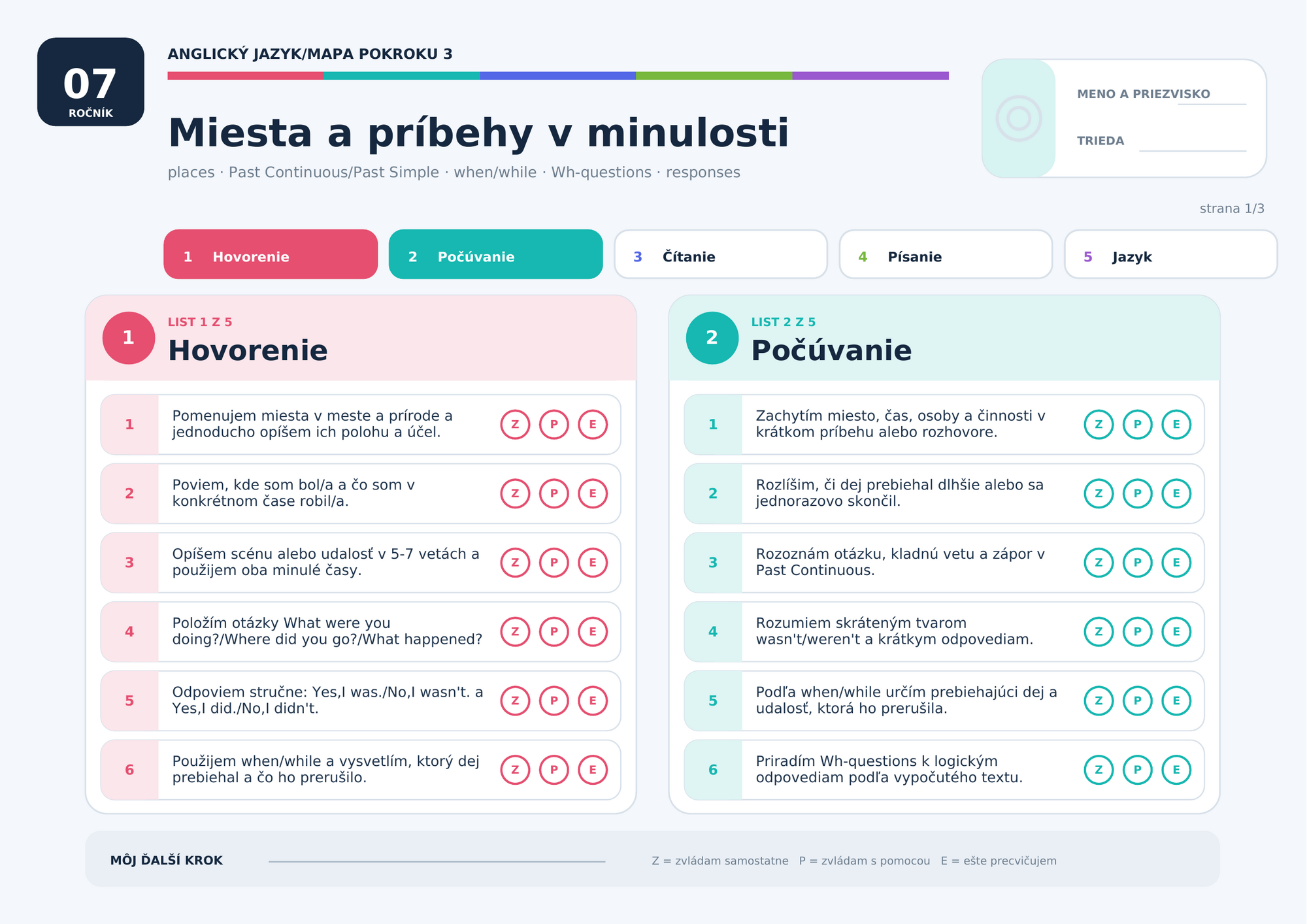Switch to the Čítanie tab

click(x=721, y=254)
